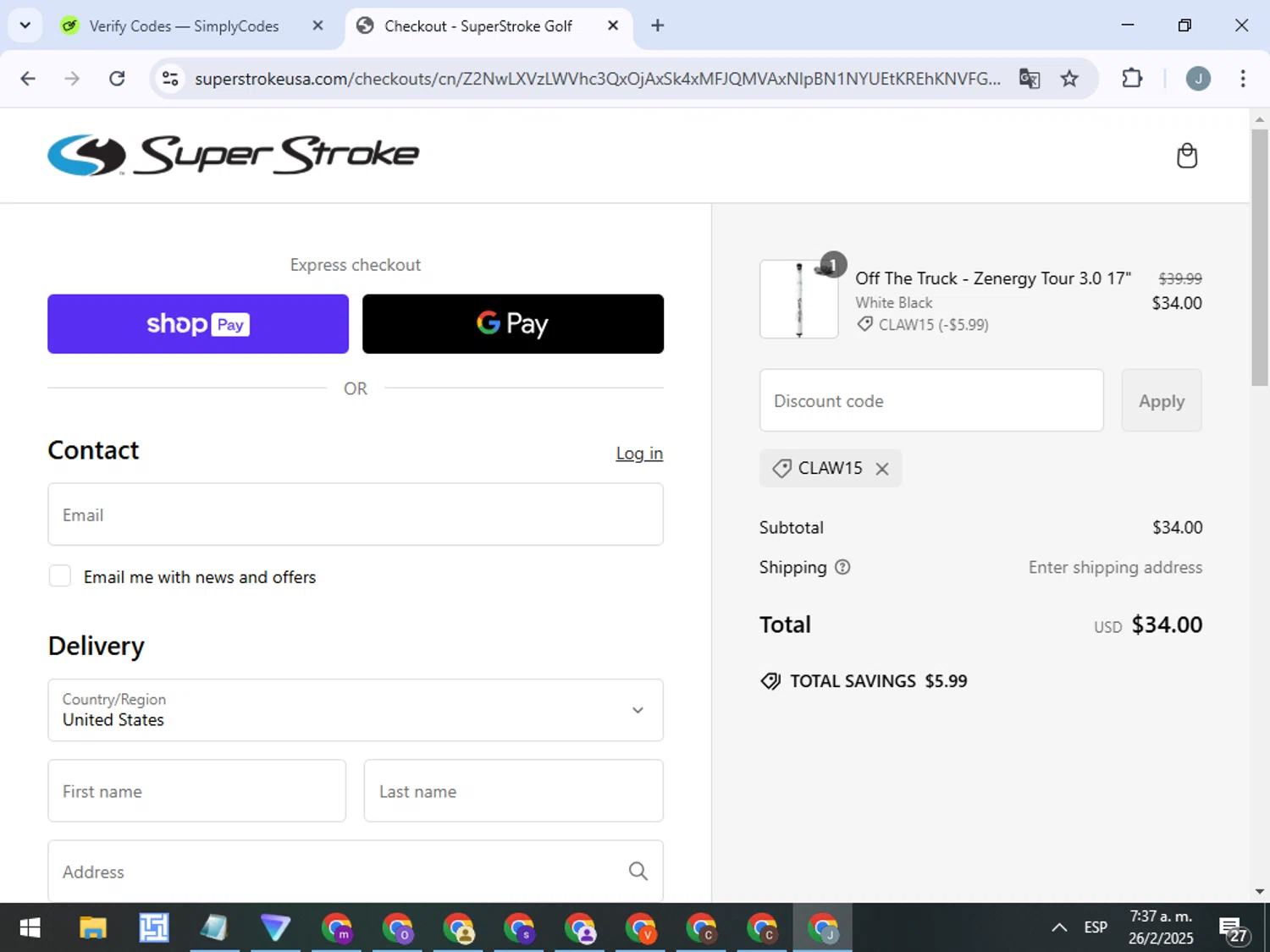The width and height of the screenshot is (1270, 952).
Task: View site information icon in address bar
Action: [170, 79]
